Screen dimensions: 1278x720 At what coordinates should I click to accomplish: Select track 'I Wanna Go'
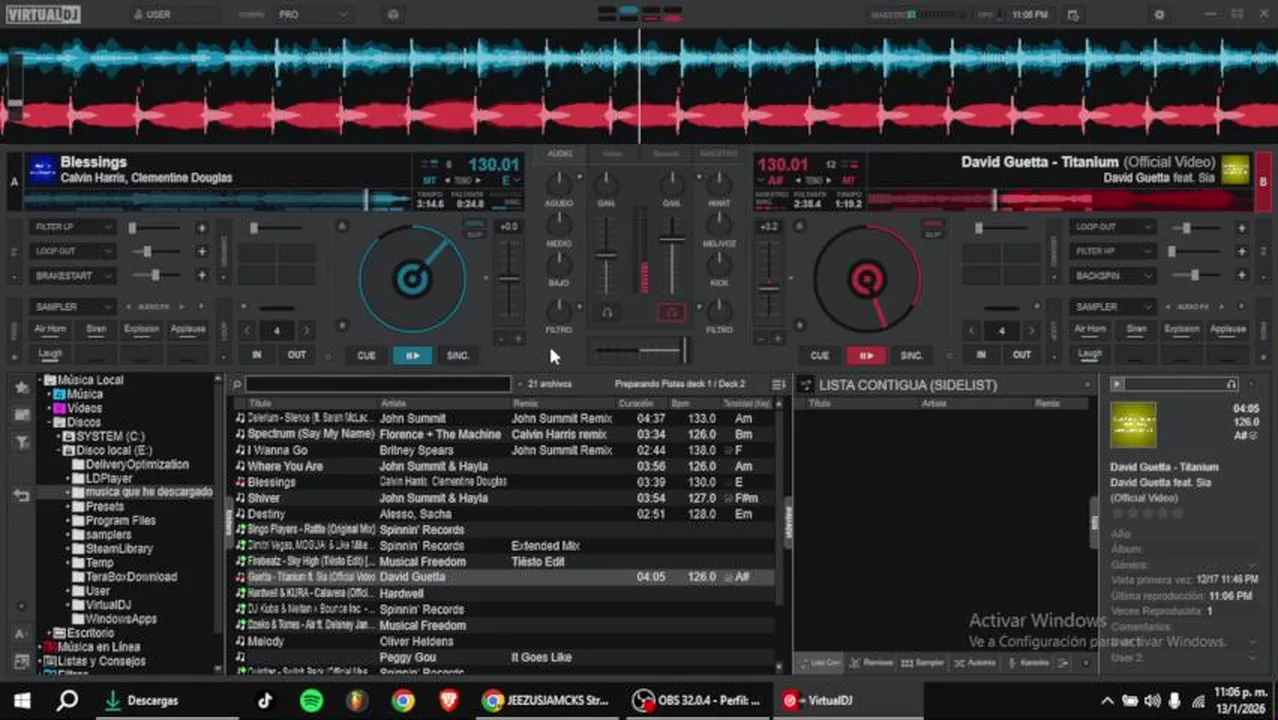(505, 450)
